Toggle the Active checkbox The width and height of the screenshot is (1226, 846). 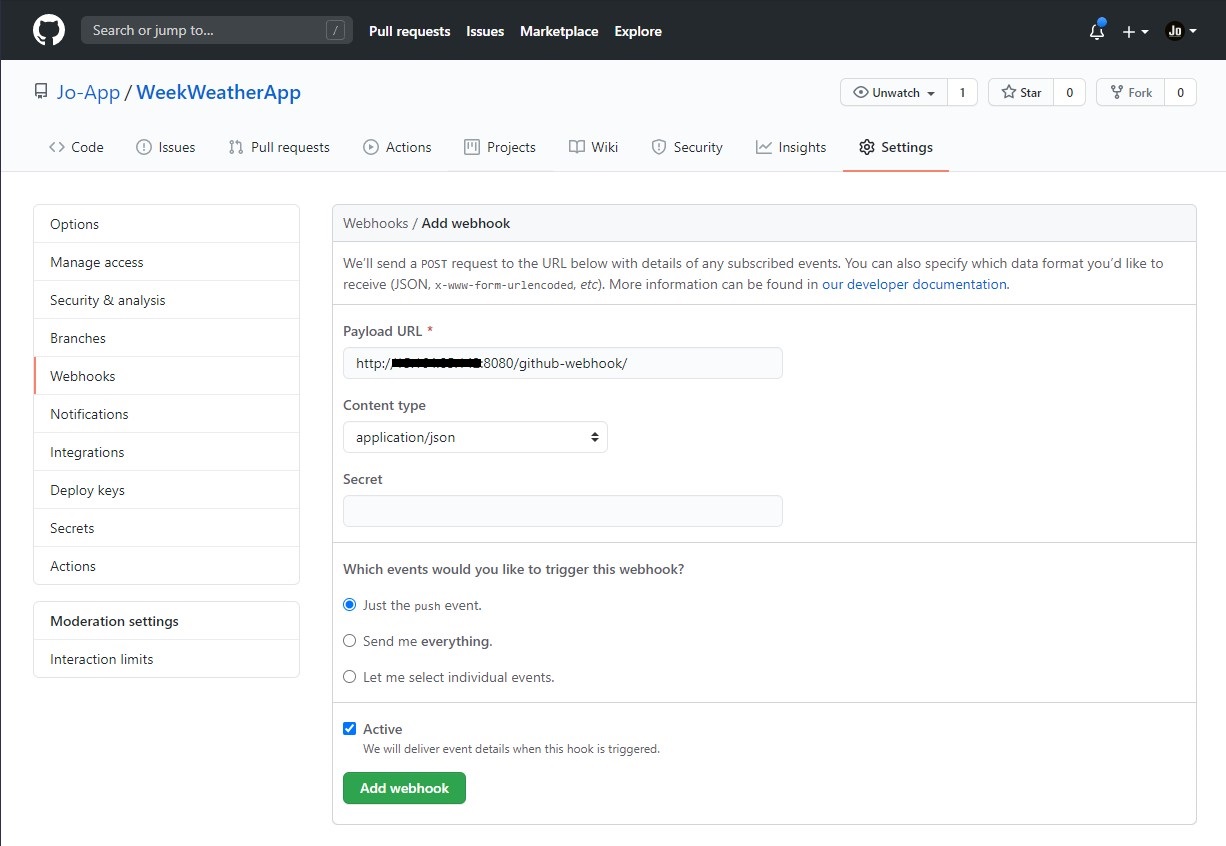click(x=349, y=729)
